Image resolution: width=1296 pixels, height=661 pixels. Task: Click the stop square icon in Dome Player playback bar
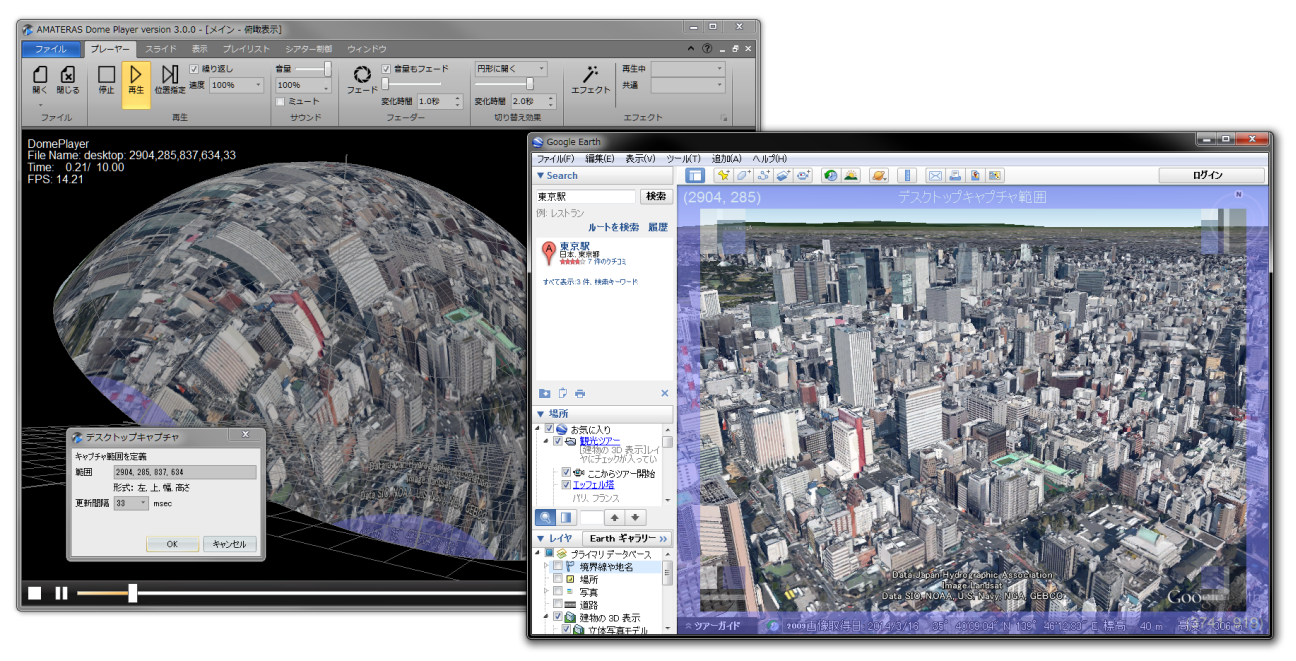35,593
